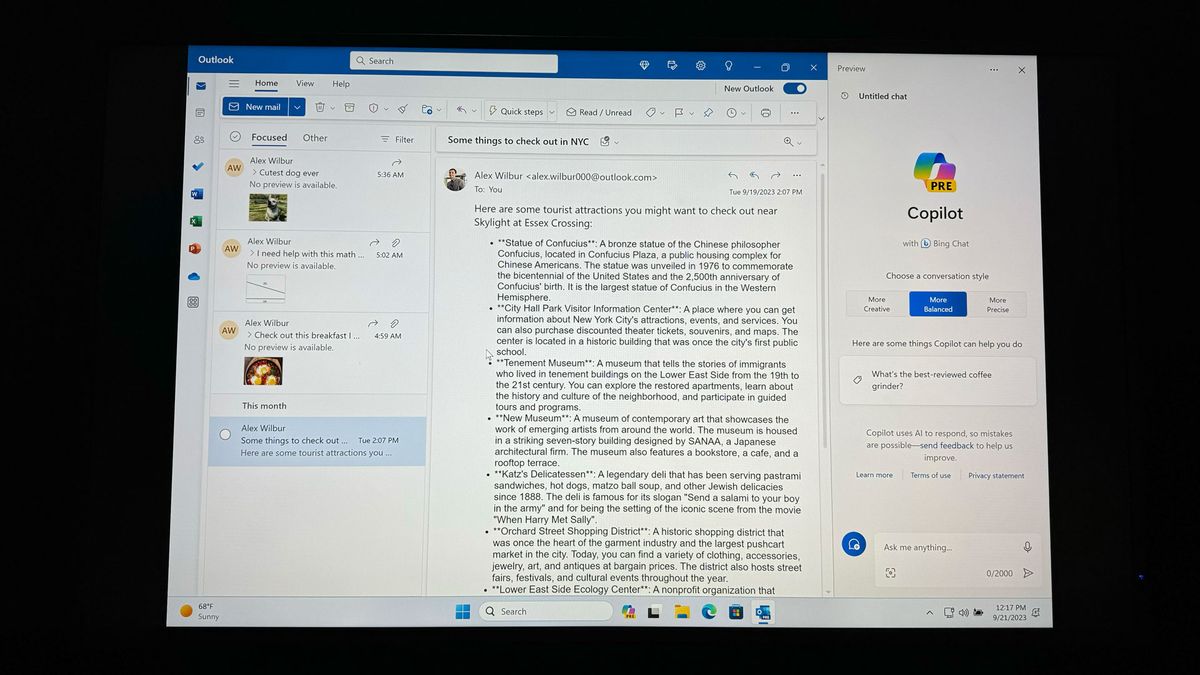The height and width of the screenshot is (675, 1200).
Task: Select all messages circle beside Focused
Action: point(235,137)
